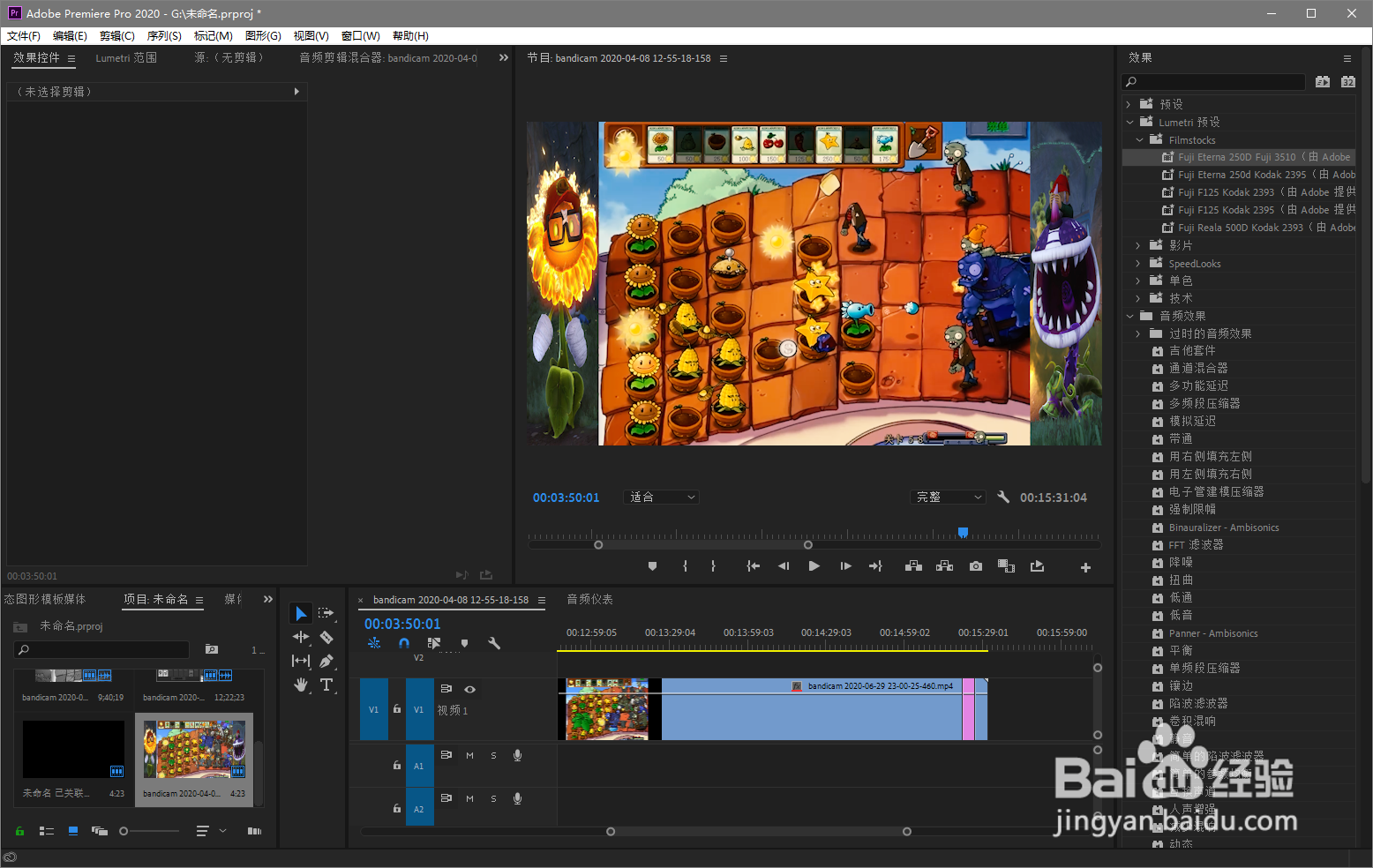Screen dimensions: 1373x868
Task: Show hidden tabs of the source panel group
Action: click(504, 57)
